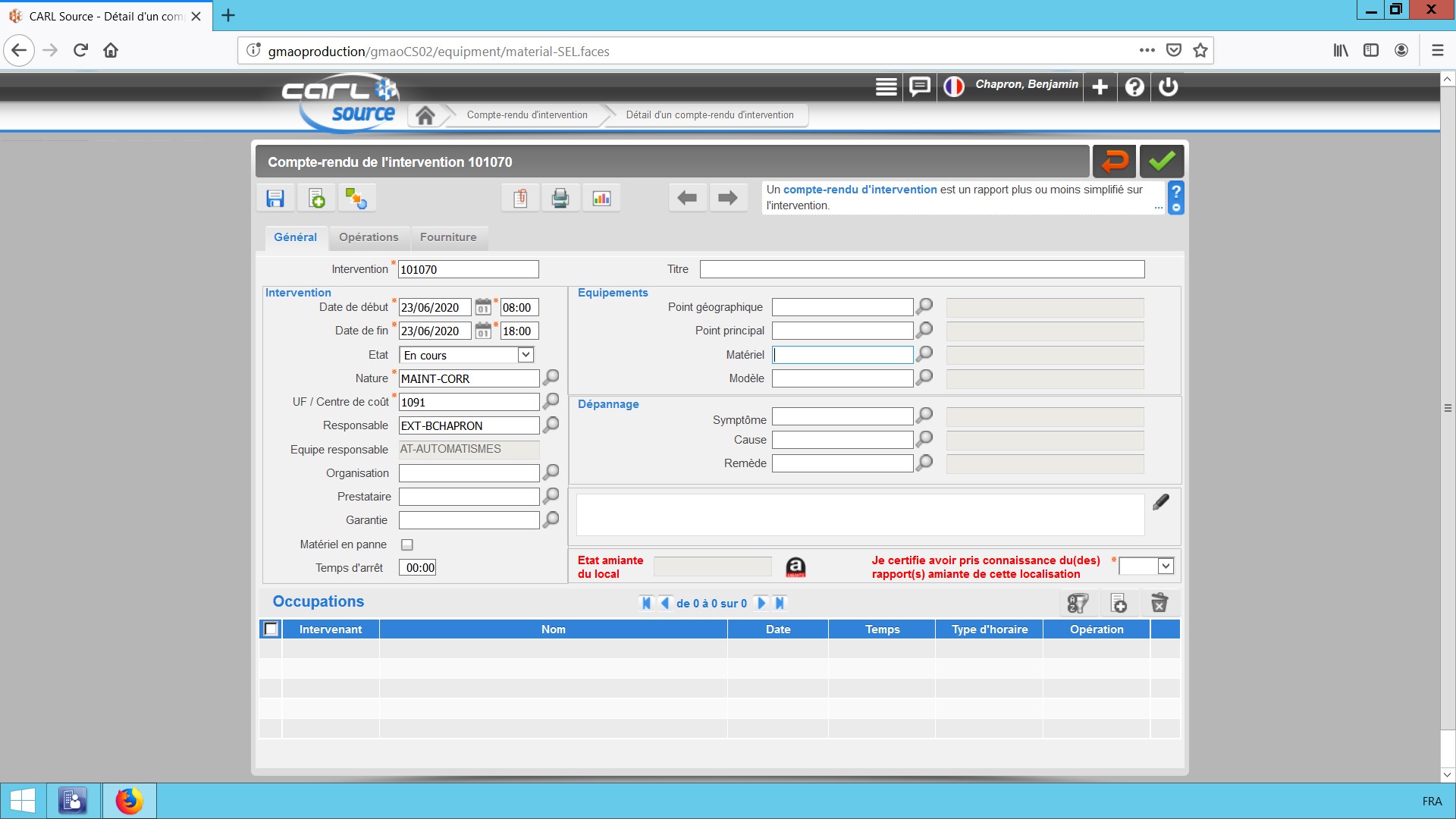The height and width of the screenshot is (819, 1456).
Task: Open the Fourniture tab
Action: [448, 237]
